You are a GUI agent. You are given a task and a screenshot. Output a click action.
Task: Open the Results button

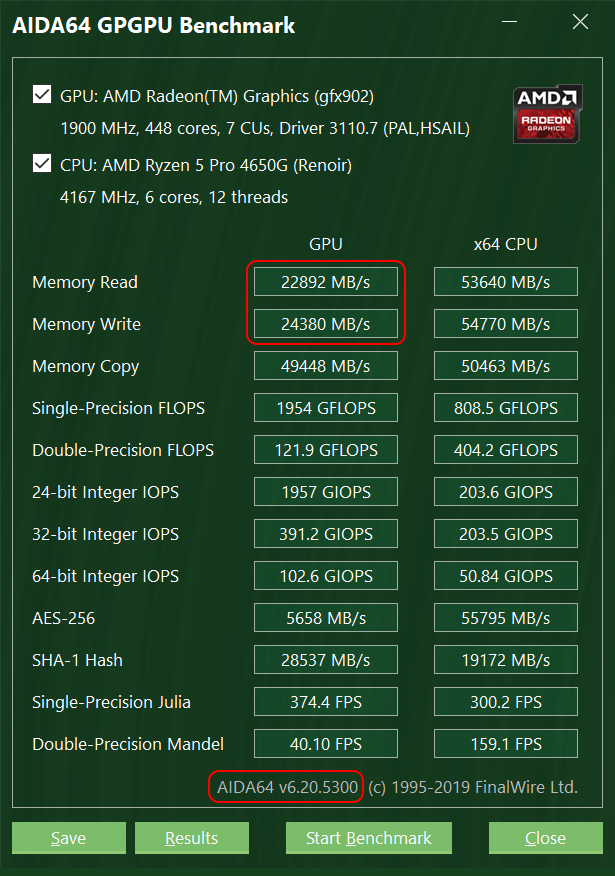tap(191, 838)
